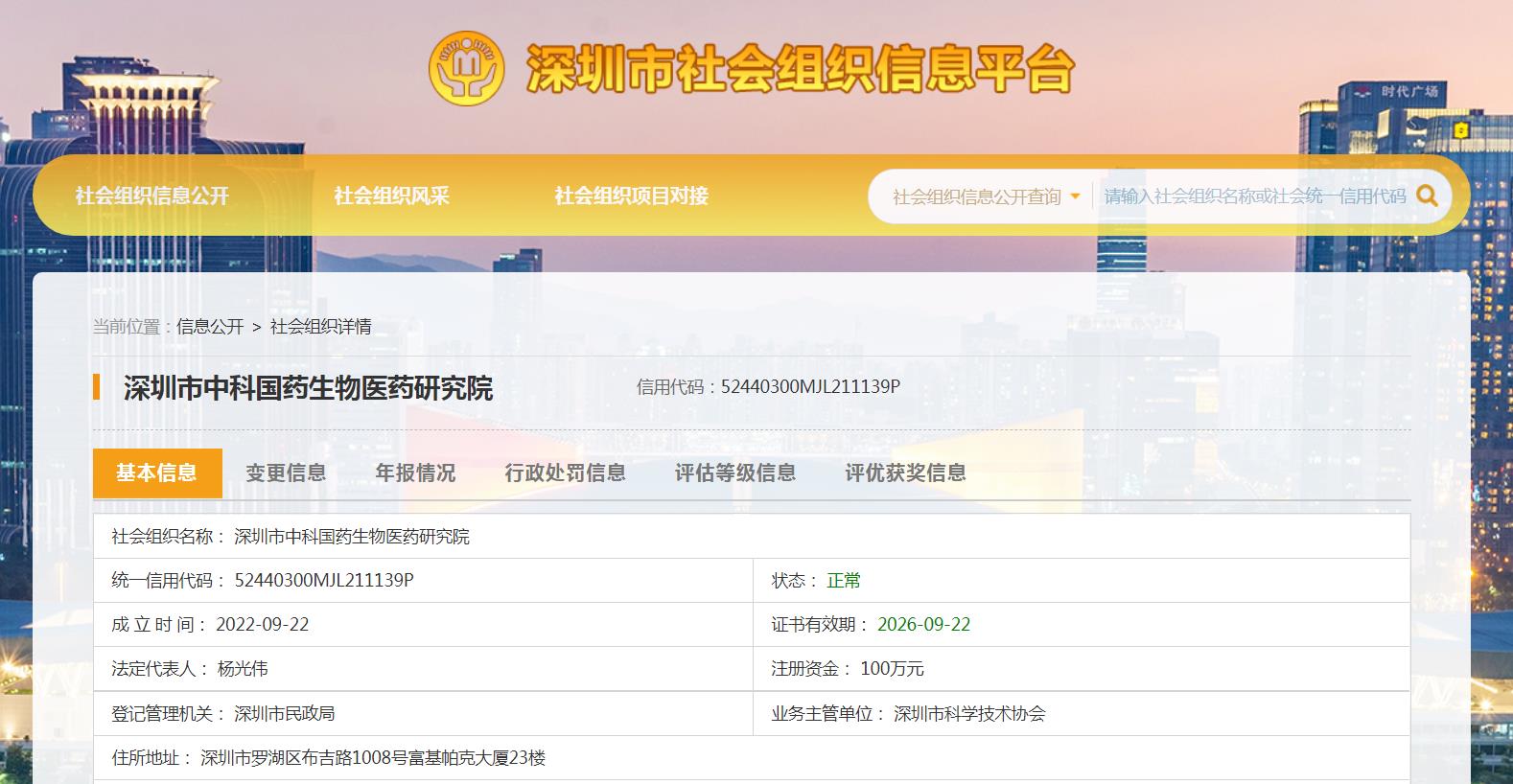The height and width of the screenshot is (784, 1513).
Task: Switch to the 变更信息 tab
Action: [286, 473]
